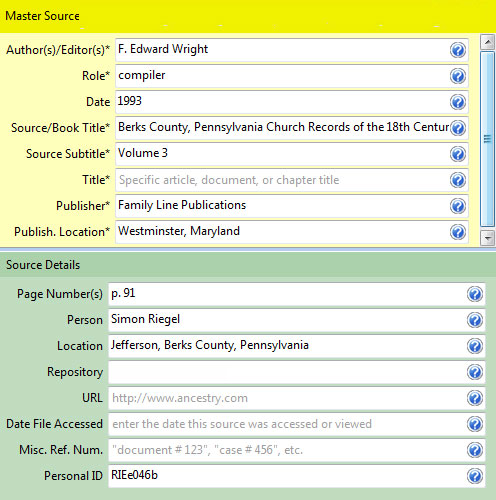This screenshot has height=500, width=496.
Task: Select the Date File Accessed field
Action: click(297, 424)
